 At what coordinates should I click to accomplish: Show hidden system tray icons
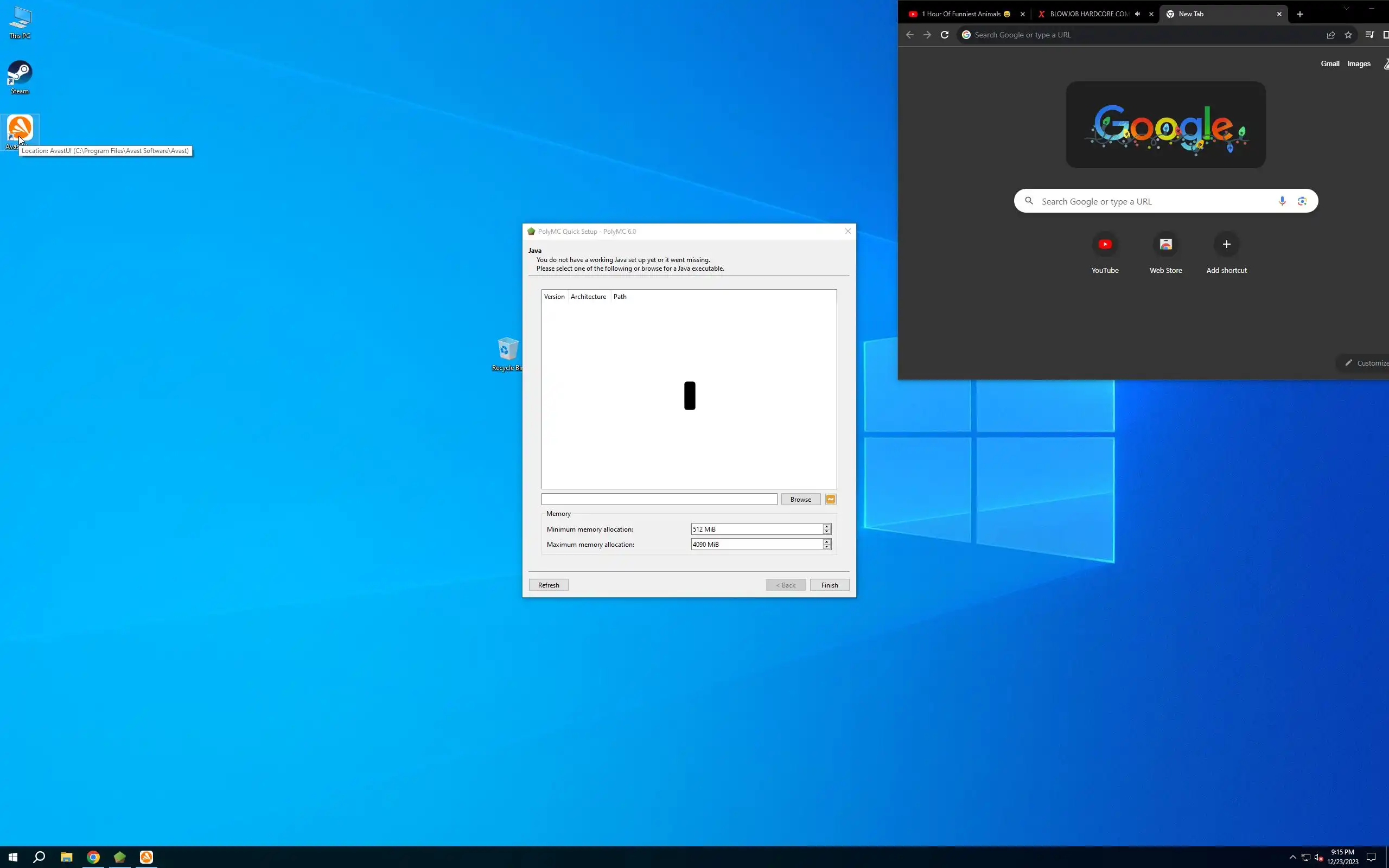(x=1292, y=857)
